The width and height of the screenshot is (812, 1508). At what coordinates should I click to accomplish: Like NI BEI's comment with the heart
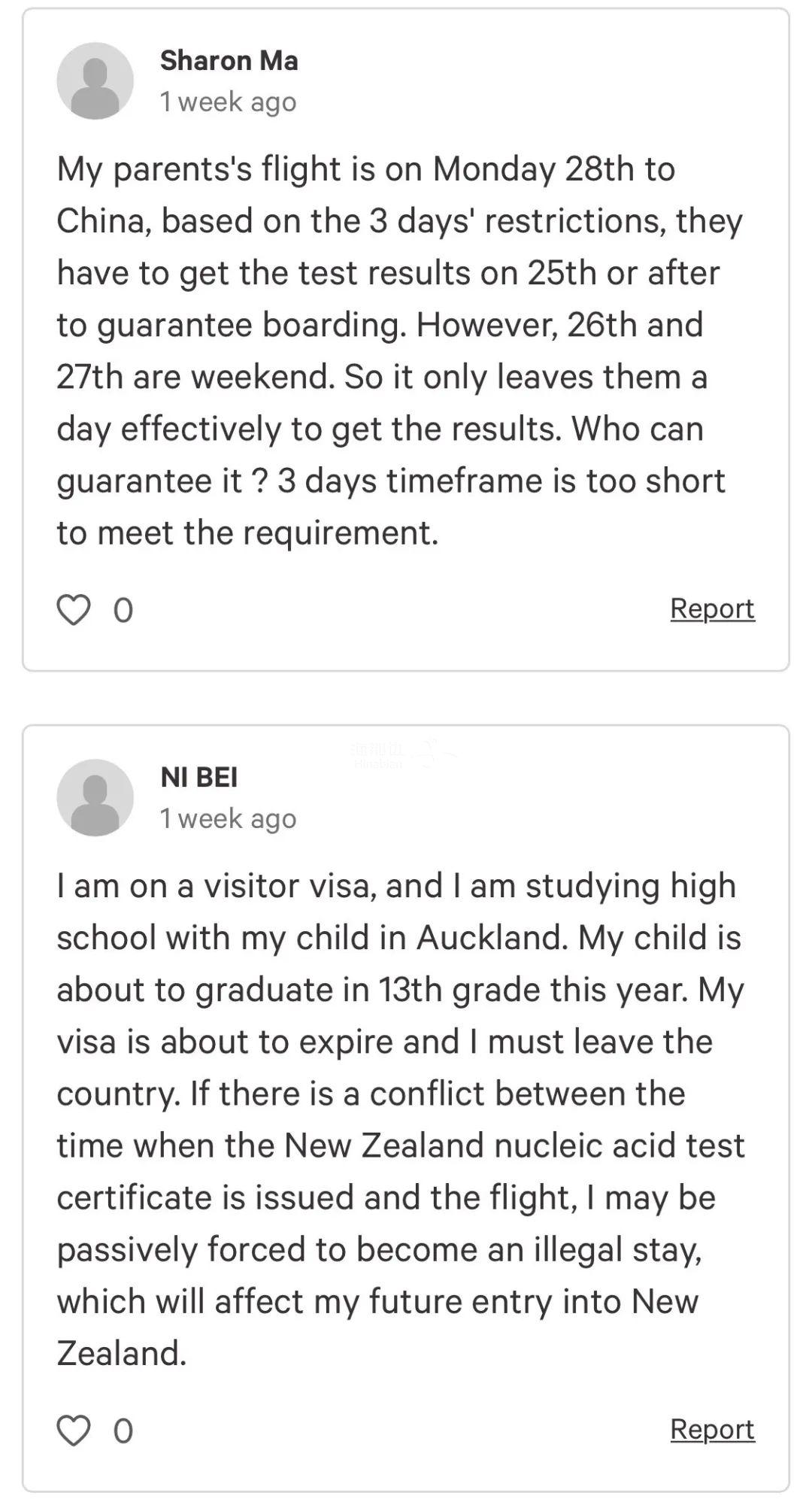tap(74, 1431)
